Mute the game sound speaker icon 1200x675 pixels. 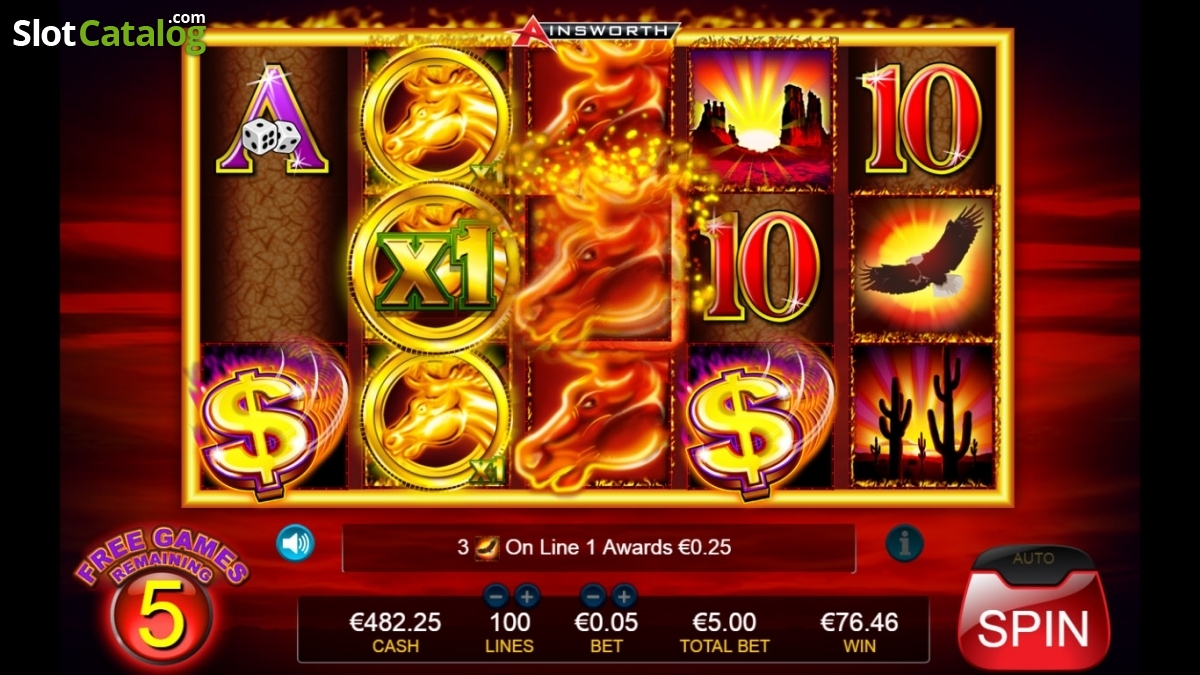tap(295, 543)
